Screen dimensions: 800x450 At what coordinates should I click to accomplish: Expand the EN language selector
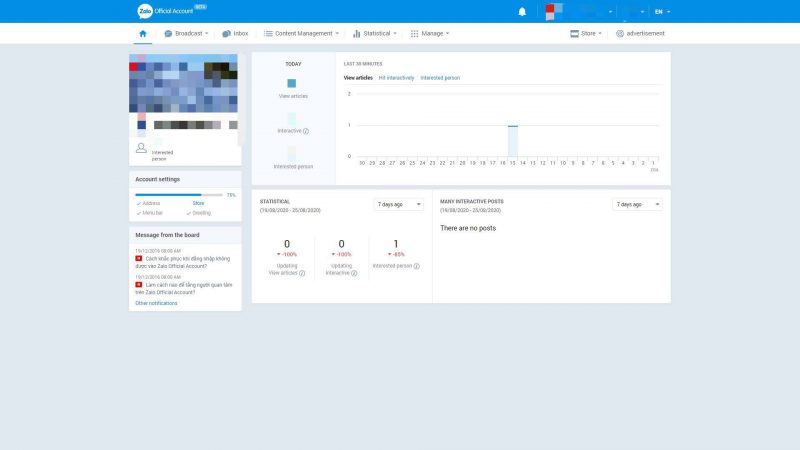pyautogui.click(x=662, y=12)
